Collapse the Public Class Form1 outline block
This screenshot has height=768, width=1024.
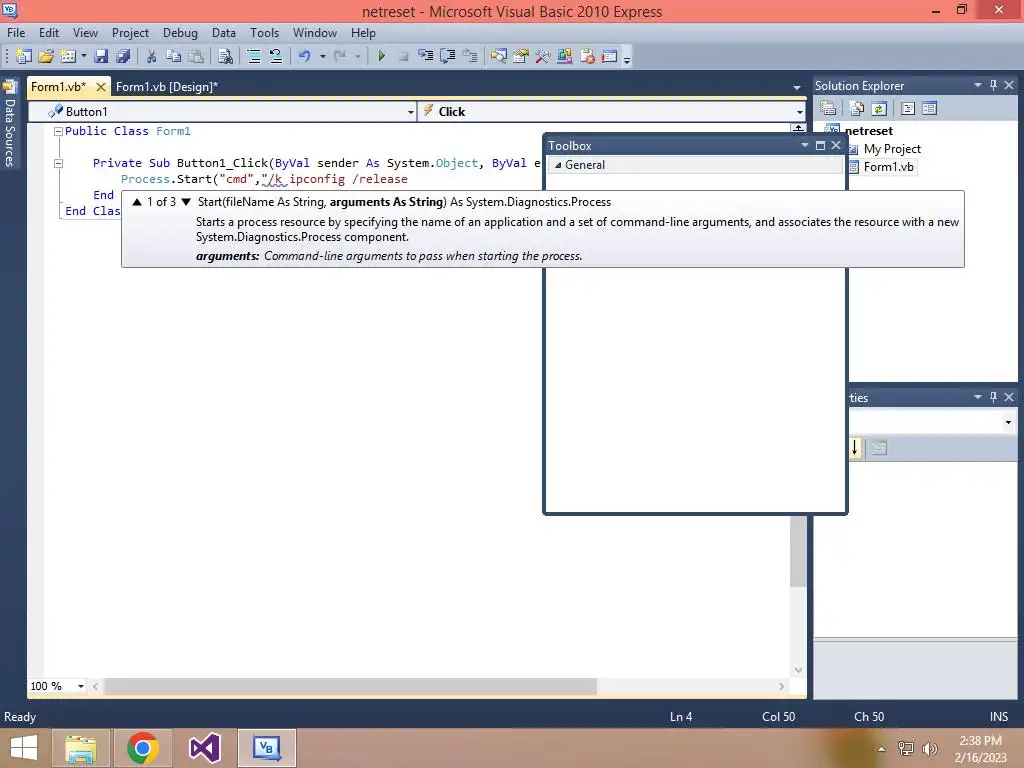coord(58,131)
